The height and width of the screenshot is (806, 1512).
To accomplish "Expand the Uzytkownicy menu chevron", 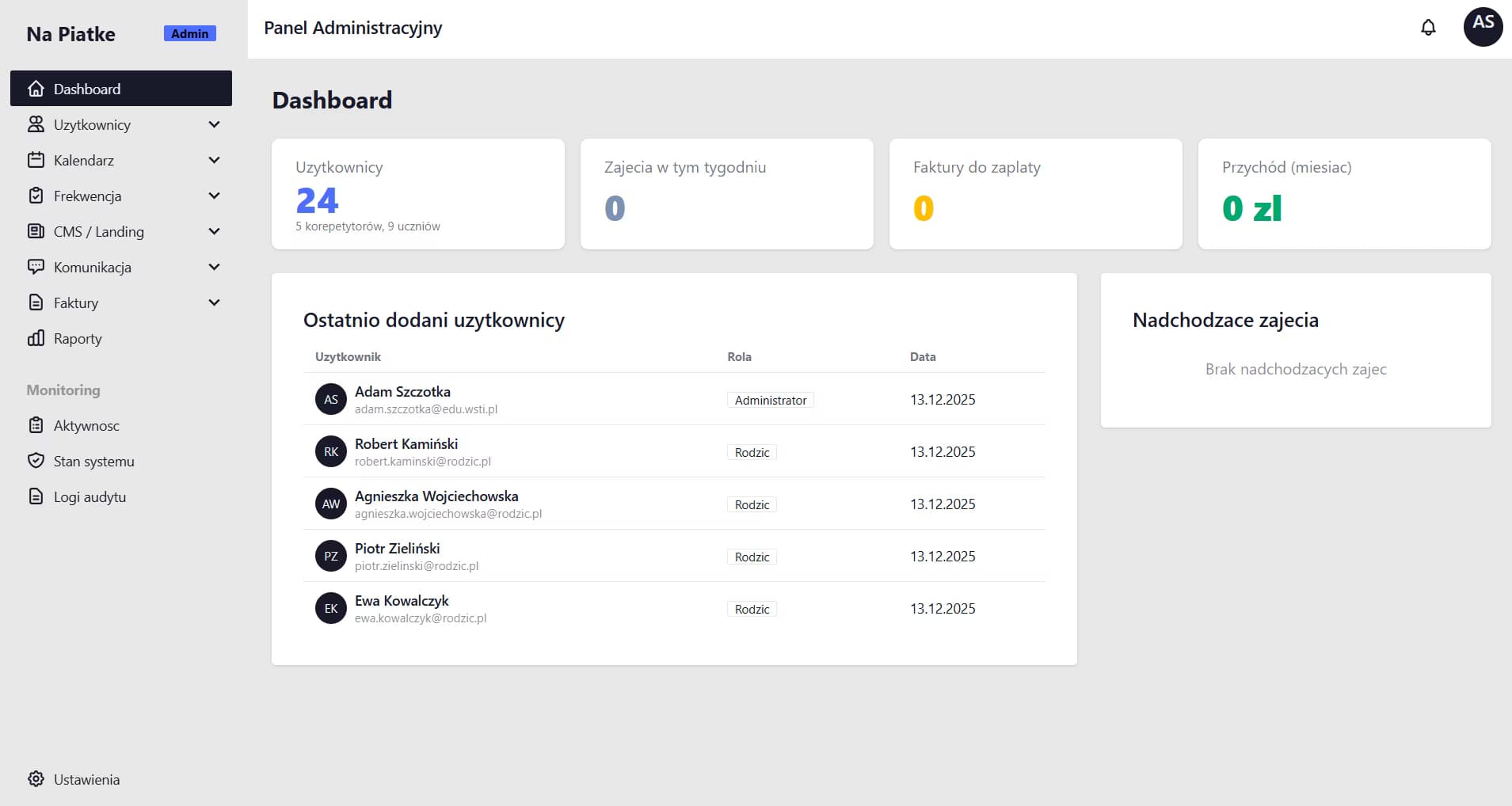I will click(x=213, y=124).
